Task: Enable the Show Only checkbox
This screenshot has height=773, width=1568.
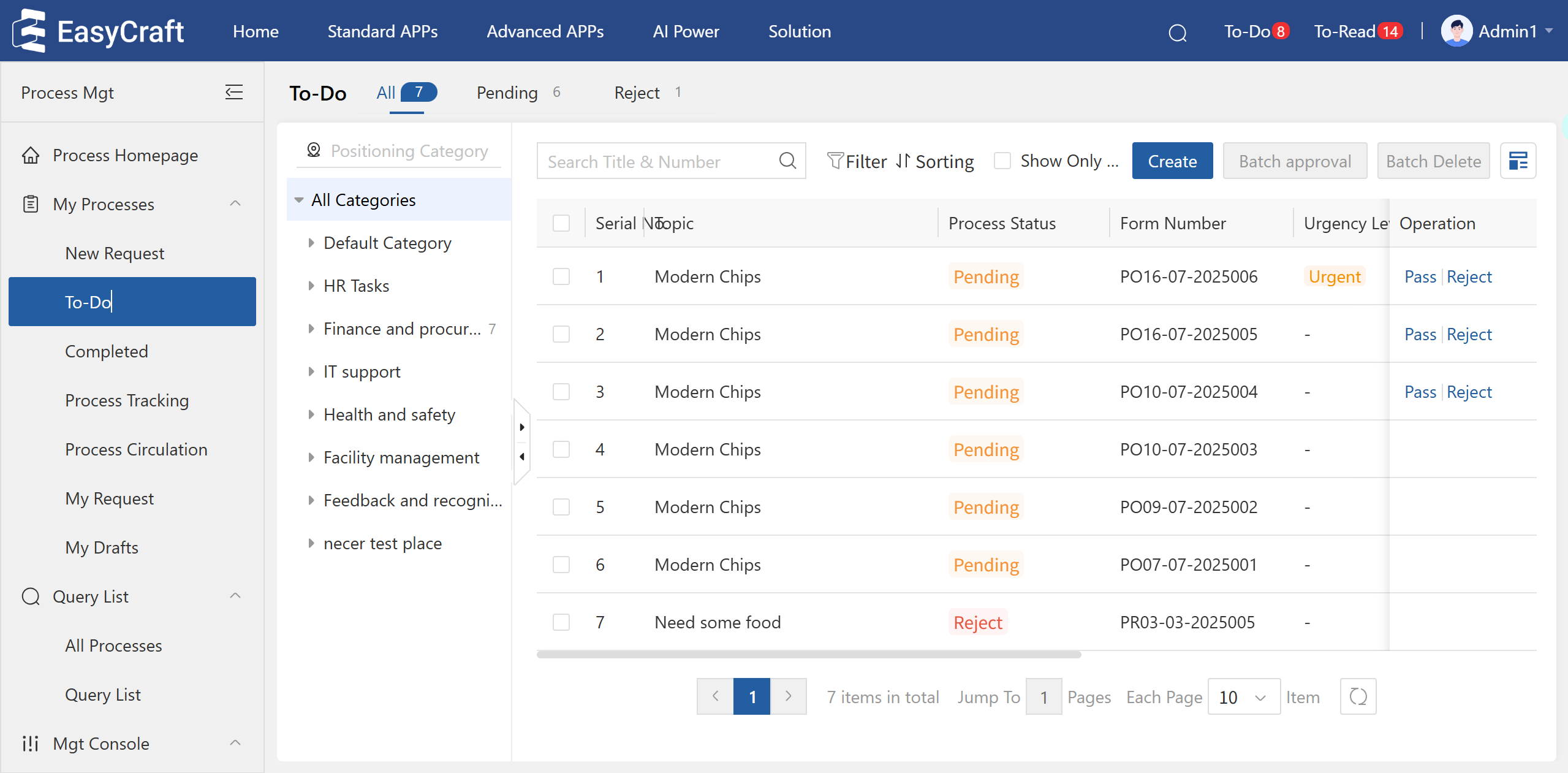Action: point(1002,161)
